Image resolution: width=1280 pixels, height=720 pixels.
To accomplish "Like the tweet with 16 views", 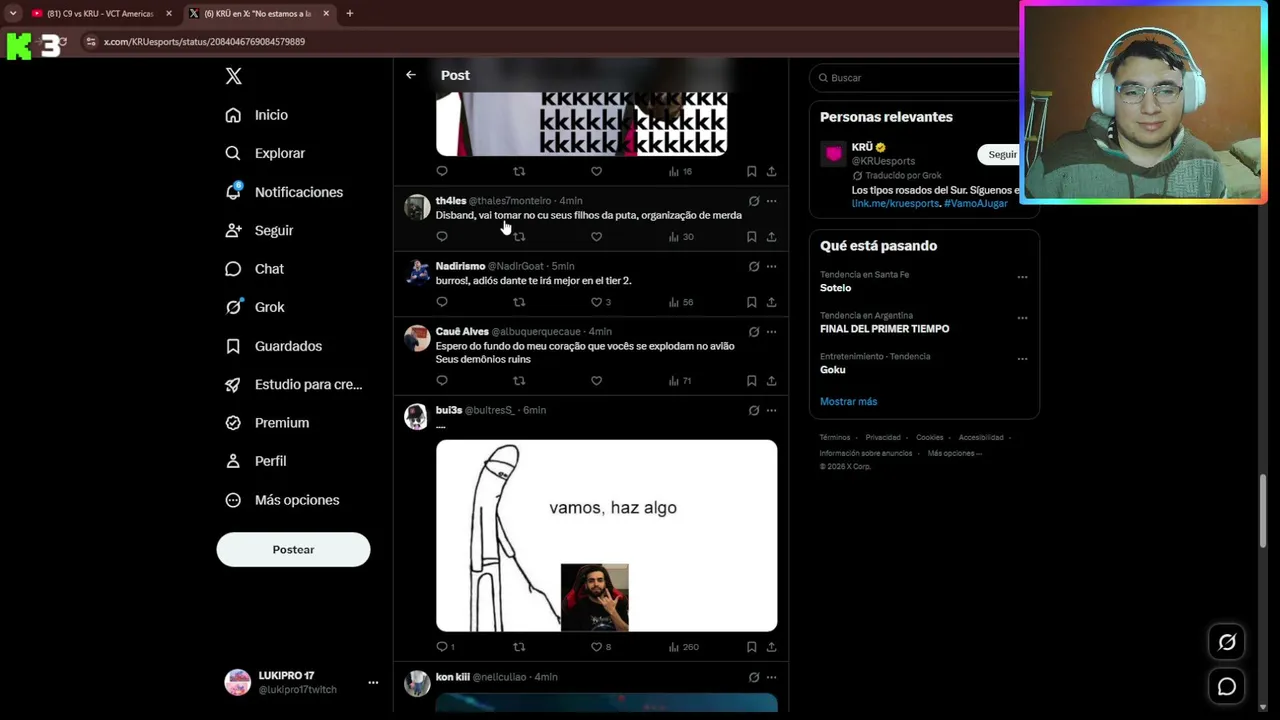I will click(x=596, y=172).
